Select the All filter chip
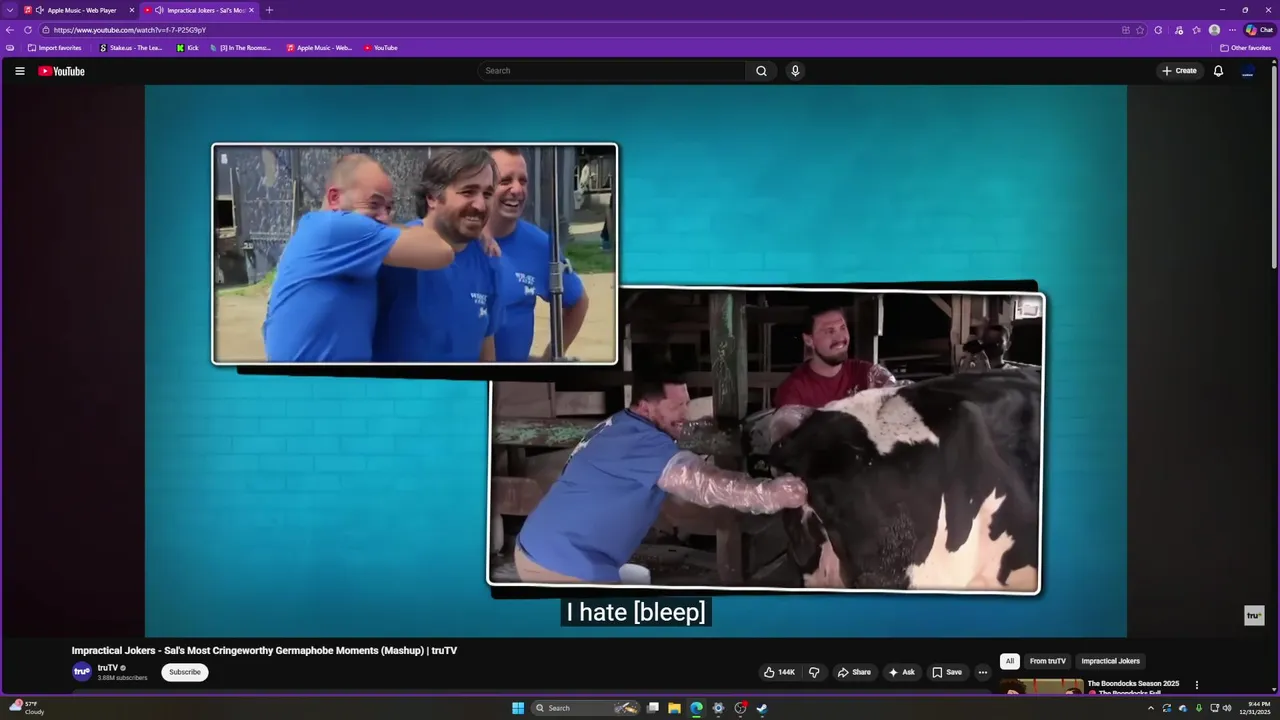Viewport: 1280px width, 720px height. [x=1010, y=661]
